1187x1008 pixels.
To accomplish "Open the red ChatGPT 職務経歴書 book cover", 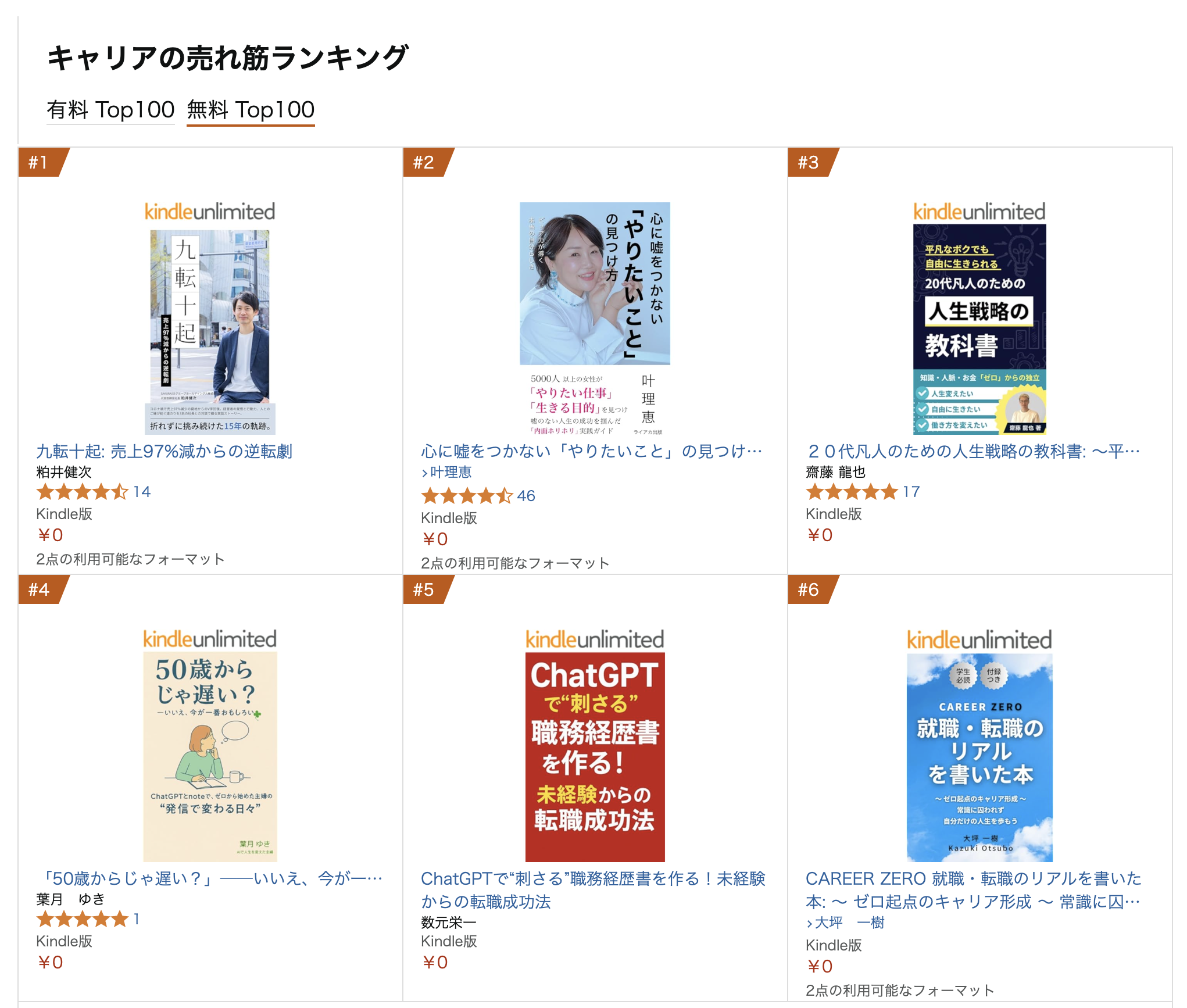I will 595,745.
